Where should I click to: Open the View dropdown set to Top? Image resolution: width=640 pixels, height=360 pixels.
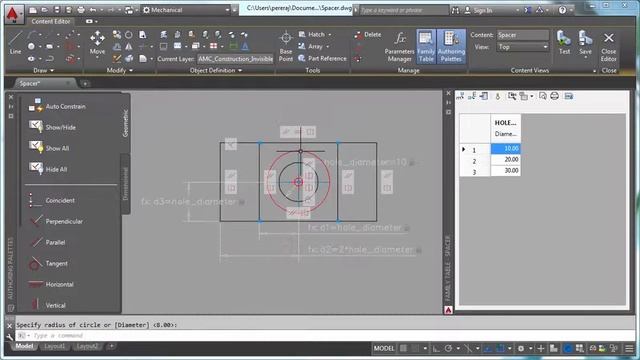tap(522, 47)
